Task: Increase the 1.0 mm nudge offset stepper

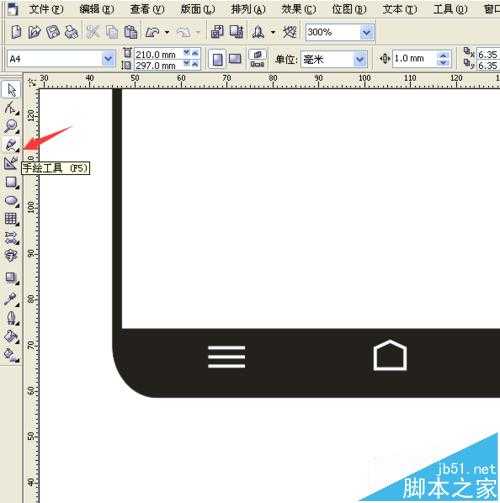Action: click(443, 55)
